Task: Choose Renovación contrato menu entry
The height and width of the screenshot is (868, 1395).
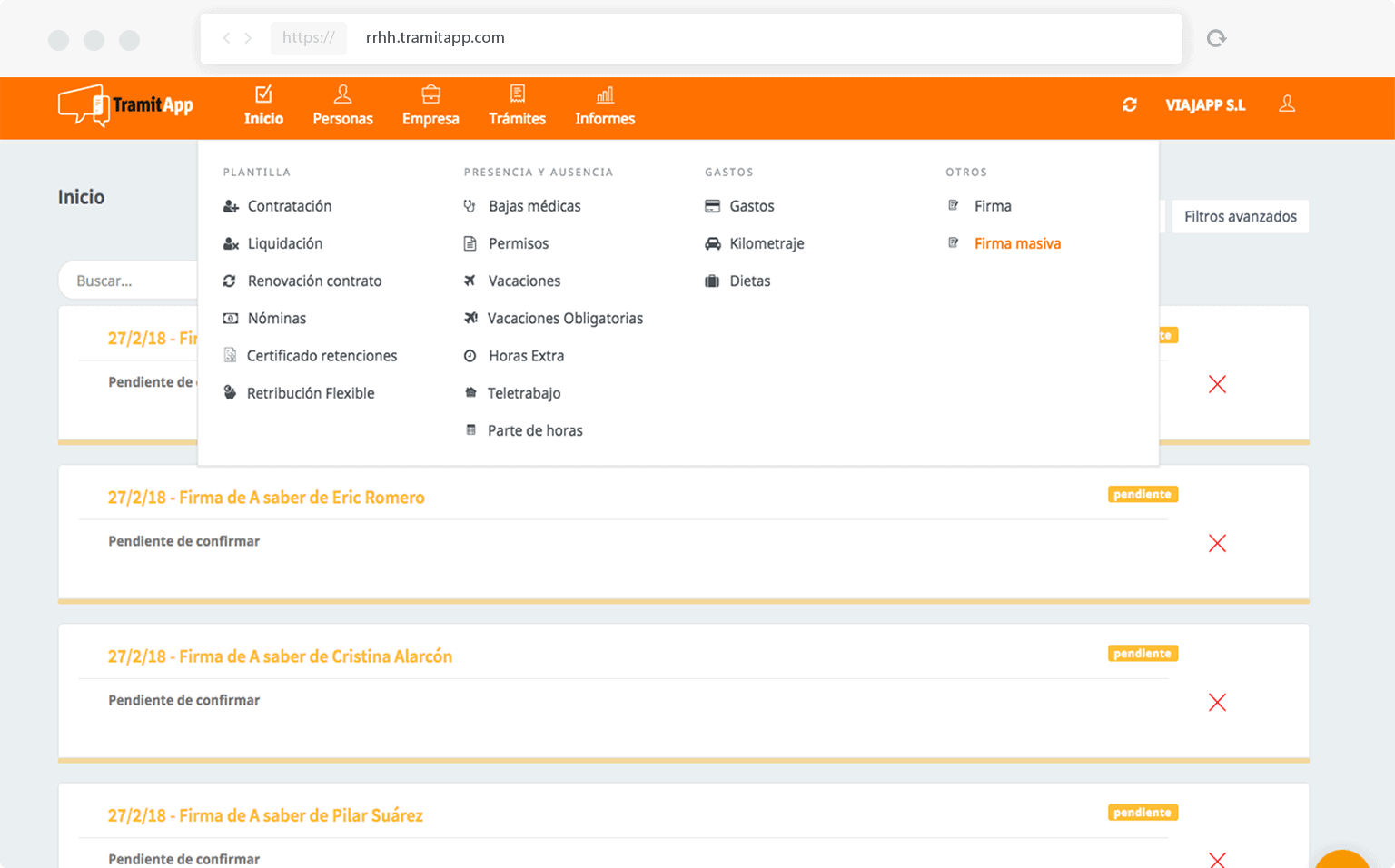Action: pos(314,281)
